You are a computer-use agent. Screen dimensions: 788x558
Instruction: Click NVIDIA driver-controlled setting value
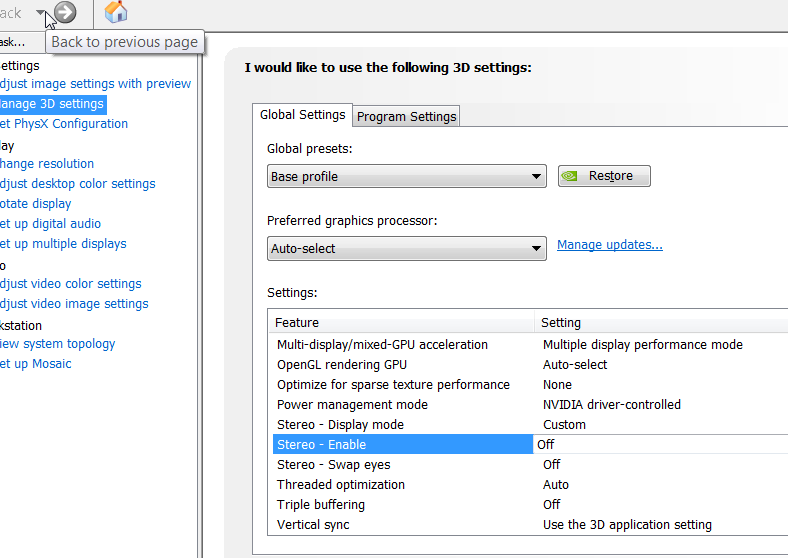point(612,405)
